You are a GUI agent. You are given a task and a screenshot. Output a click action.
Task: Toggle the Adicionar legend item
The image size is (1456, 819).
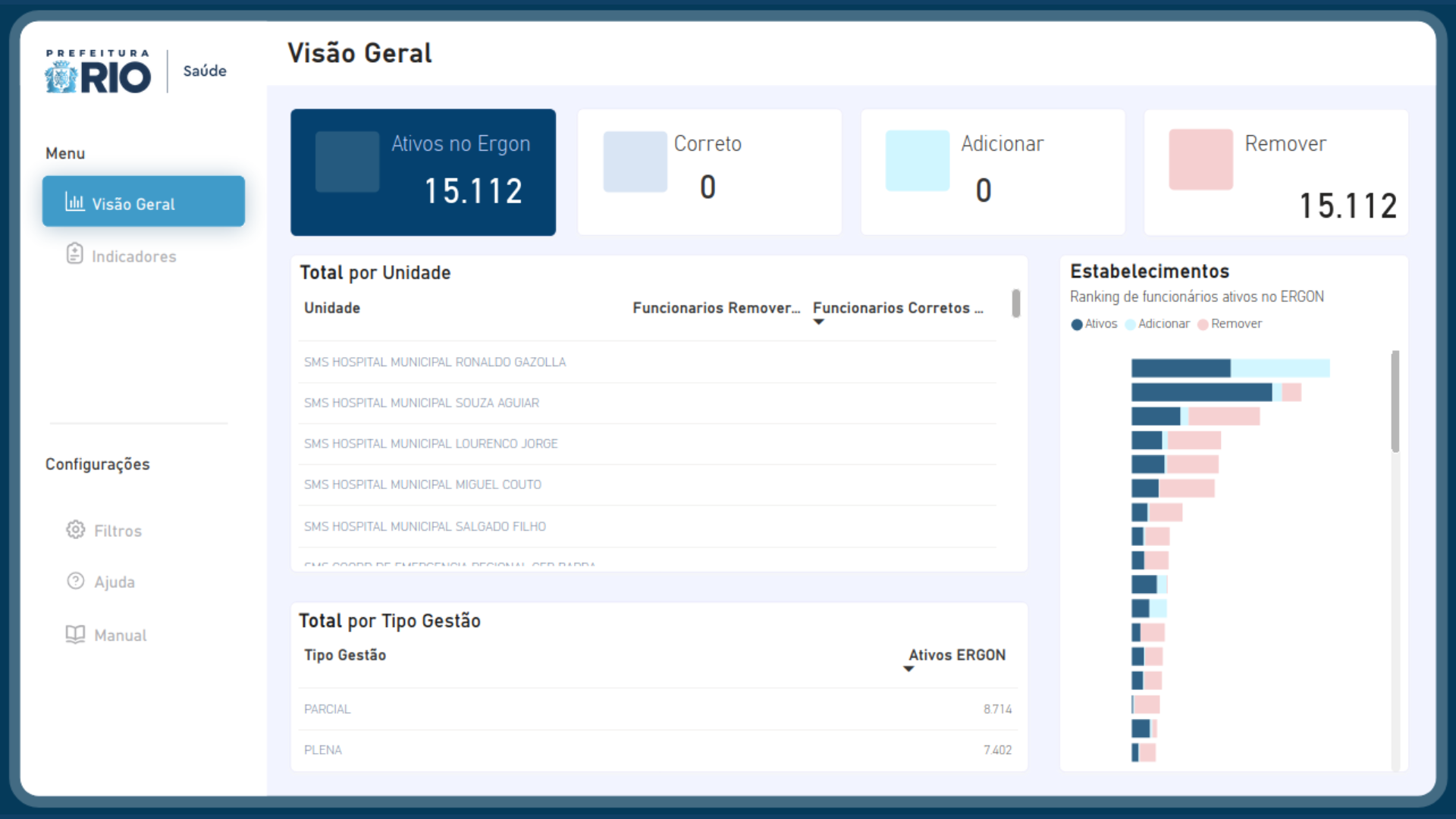point(1158,324)
